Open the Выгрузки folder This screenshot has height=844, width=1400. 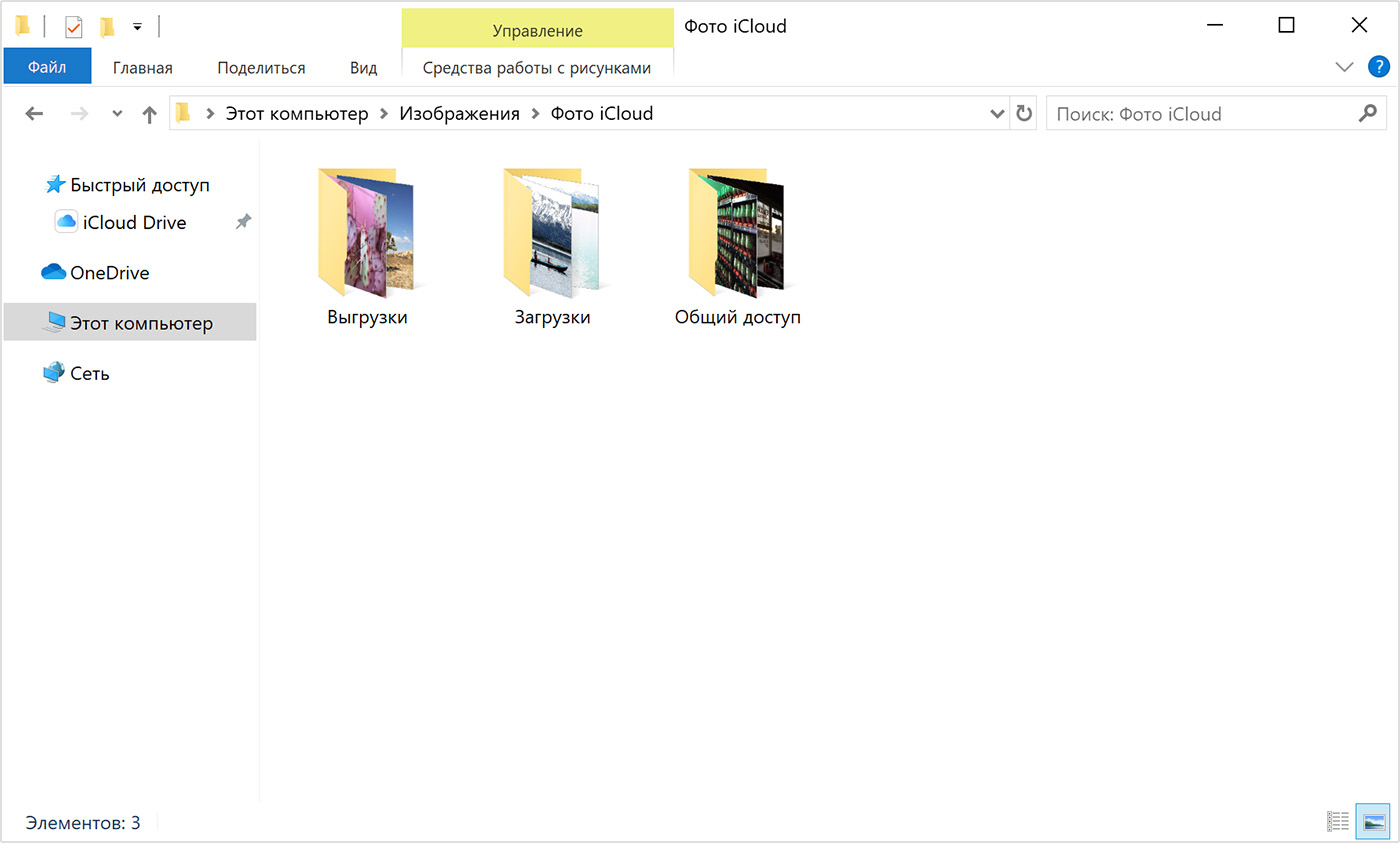click(x=367, y=248)
